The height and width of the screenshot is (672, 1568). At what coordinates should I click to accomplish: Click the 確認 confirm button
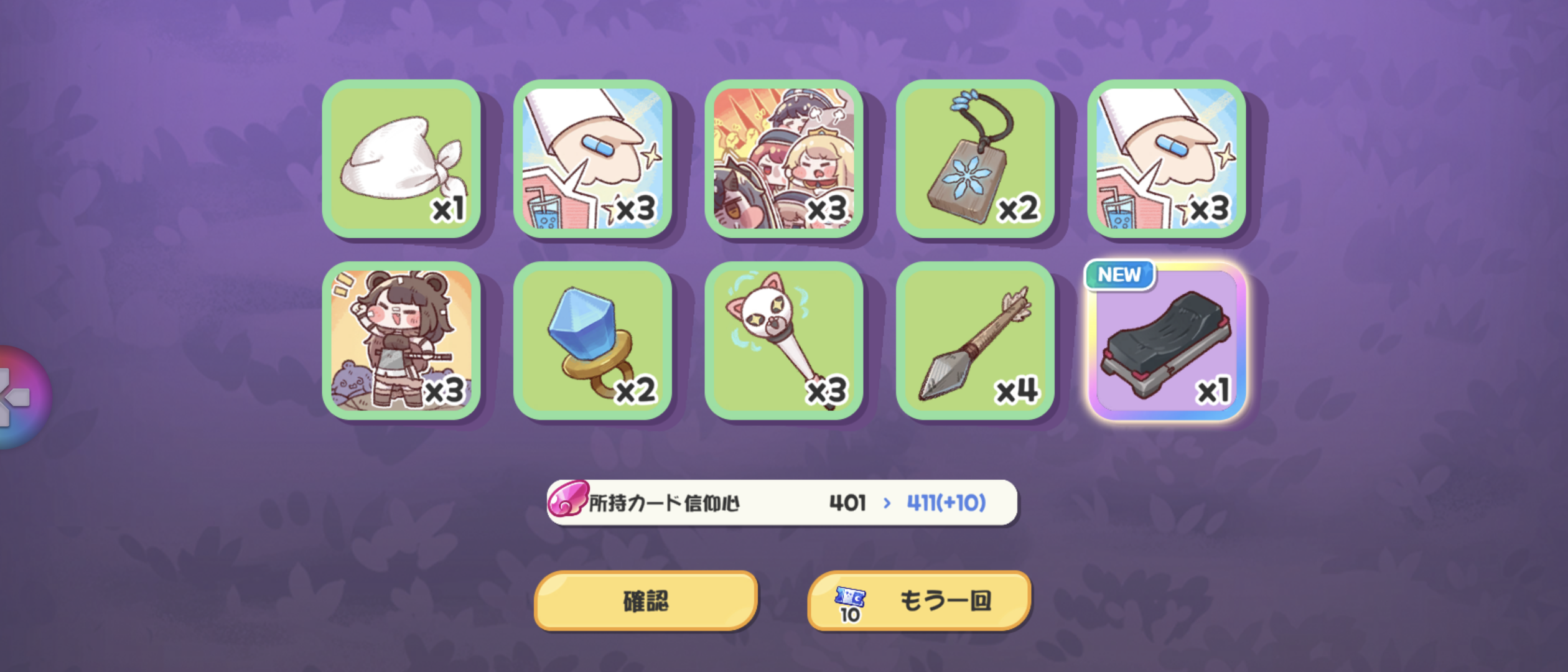click(646, 600)
